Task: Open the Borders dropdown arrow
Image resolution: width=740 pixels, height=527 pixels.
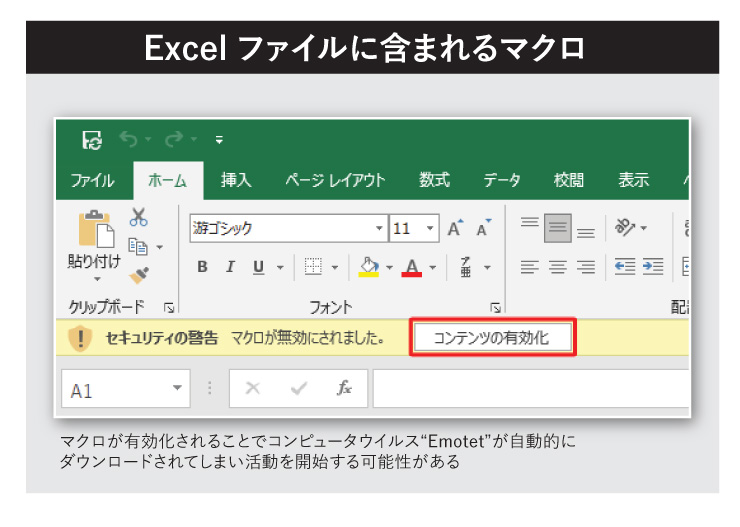Action: pos(335,268)
